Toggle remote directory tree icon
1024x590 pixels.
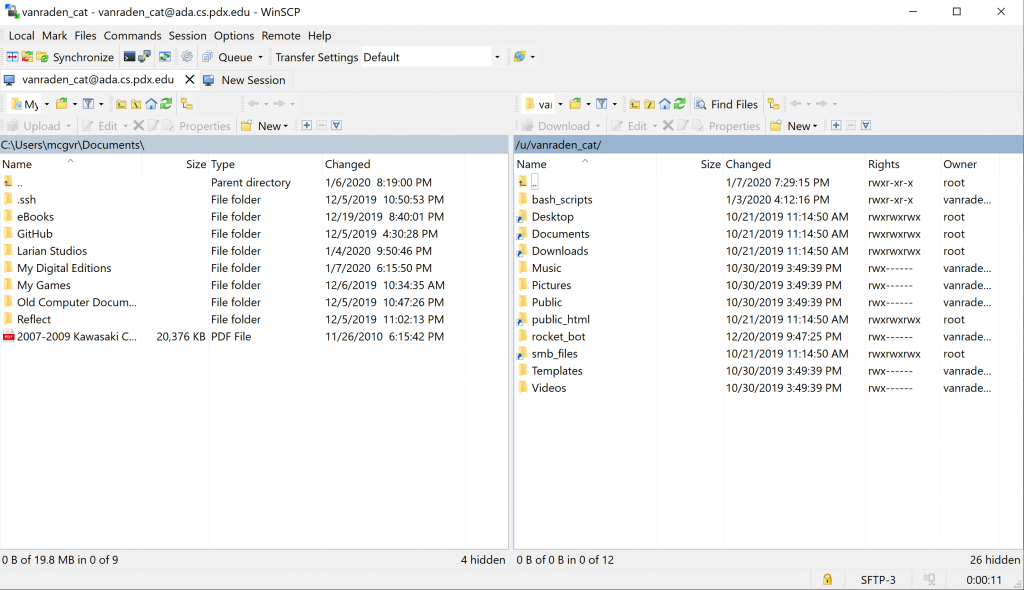pyautogui.click(x=773, y=104)
